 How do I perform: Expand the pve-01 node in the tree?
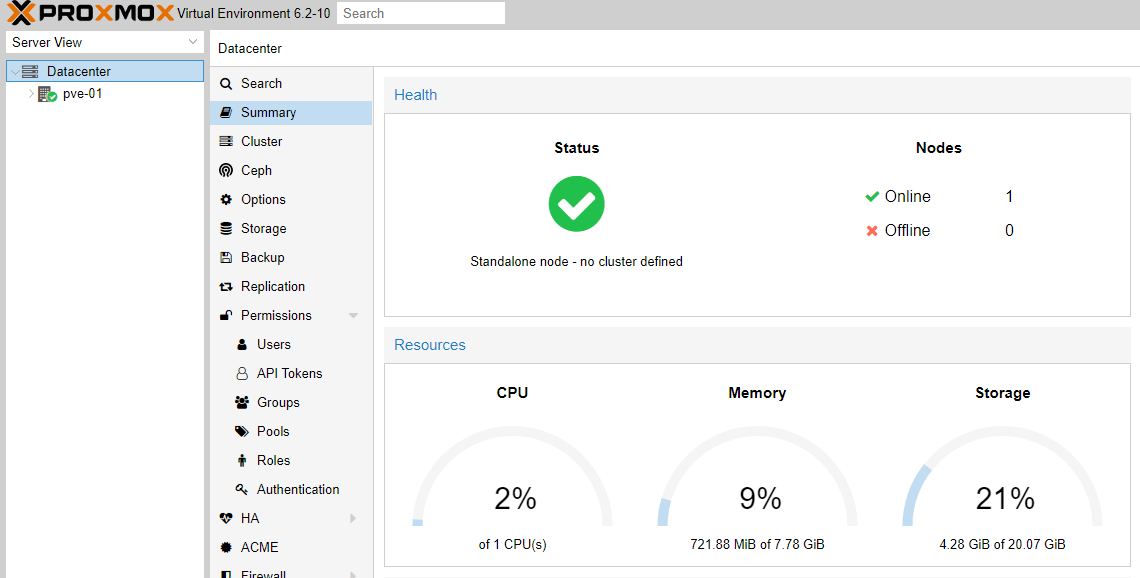(x=31, y=93)
